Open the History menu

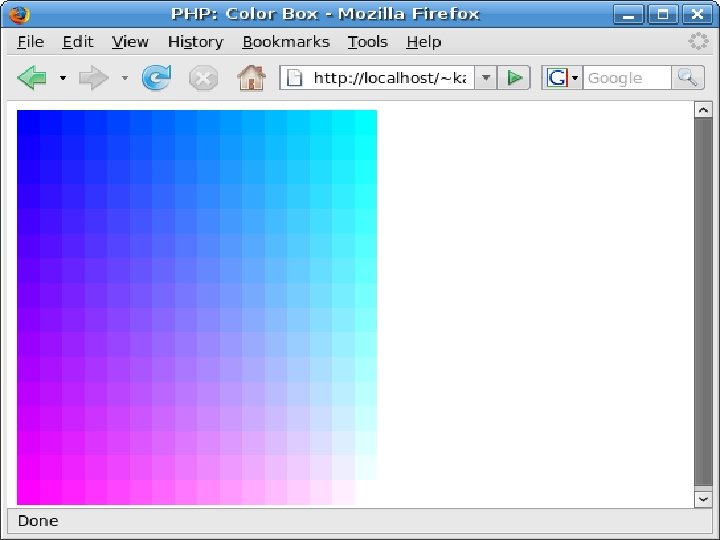[196, 42]
